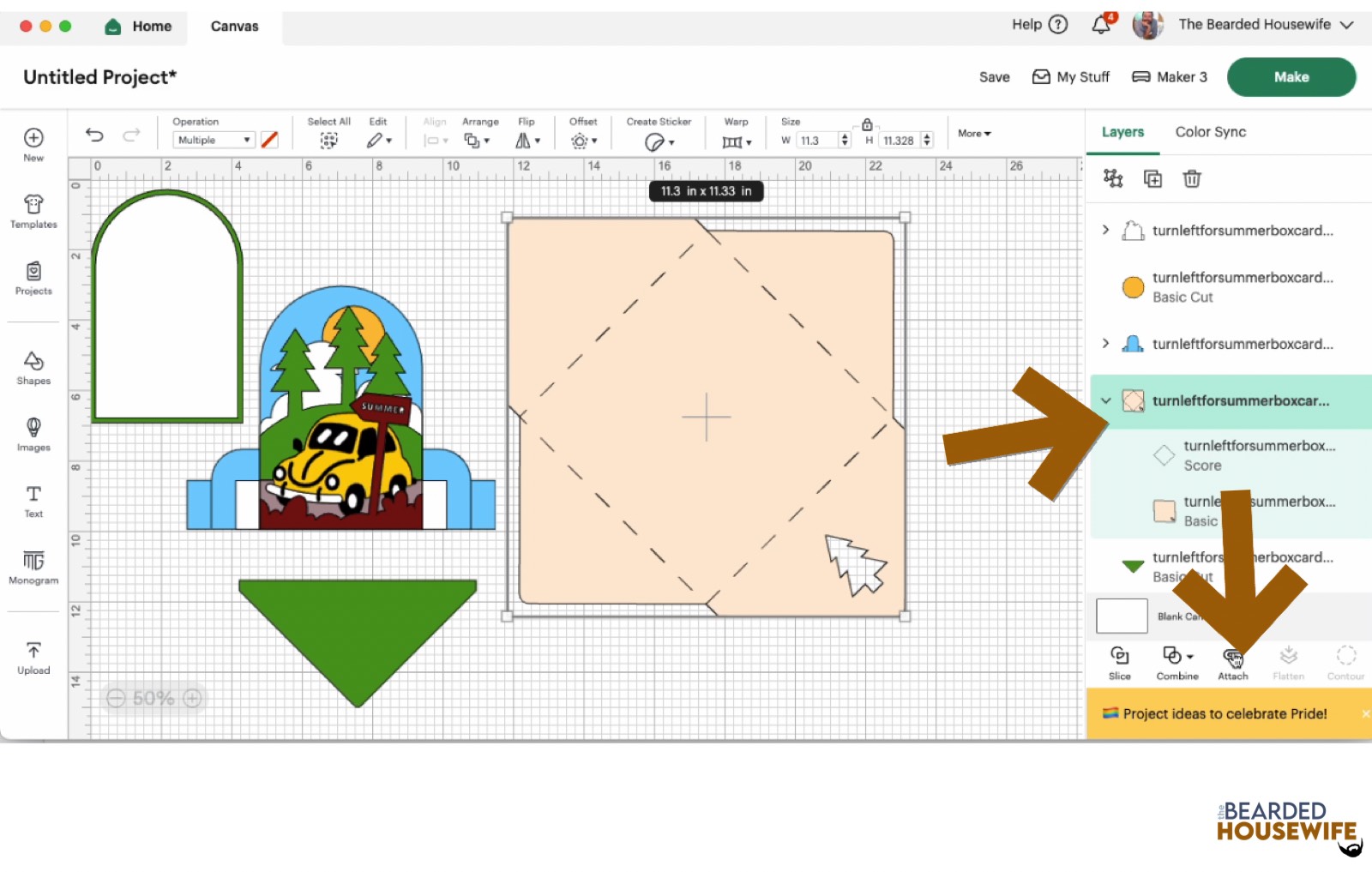Screen dimensions: 1372x872
Task: Switch to the Layers tab
Action: click(x=1122, y=132)
